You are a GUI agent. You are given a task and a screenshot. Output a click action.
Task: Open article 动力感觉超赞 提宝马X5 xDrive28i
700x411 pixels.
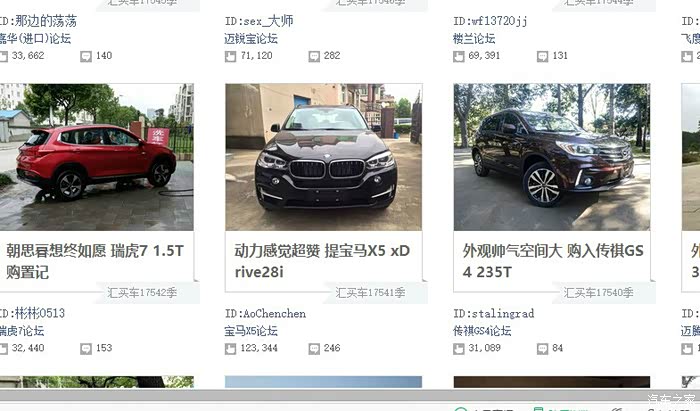(x=322, y=261)
